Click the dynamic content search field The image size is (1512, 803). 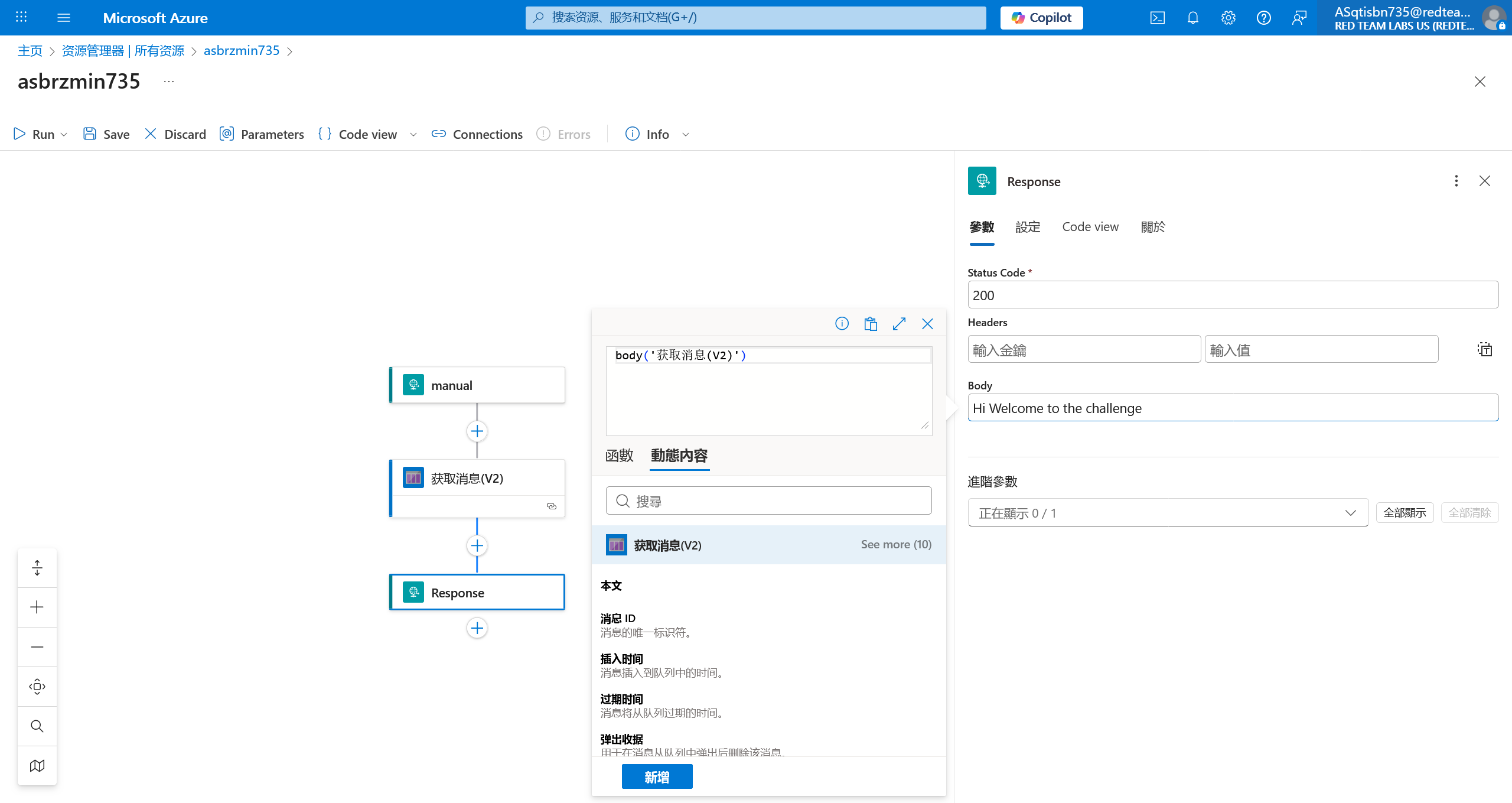coord(769,501)
